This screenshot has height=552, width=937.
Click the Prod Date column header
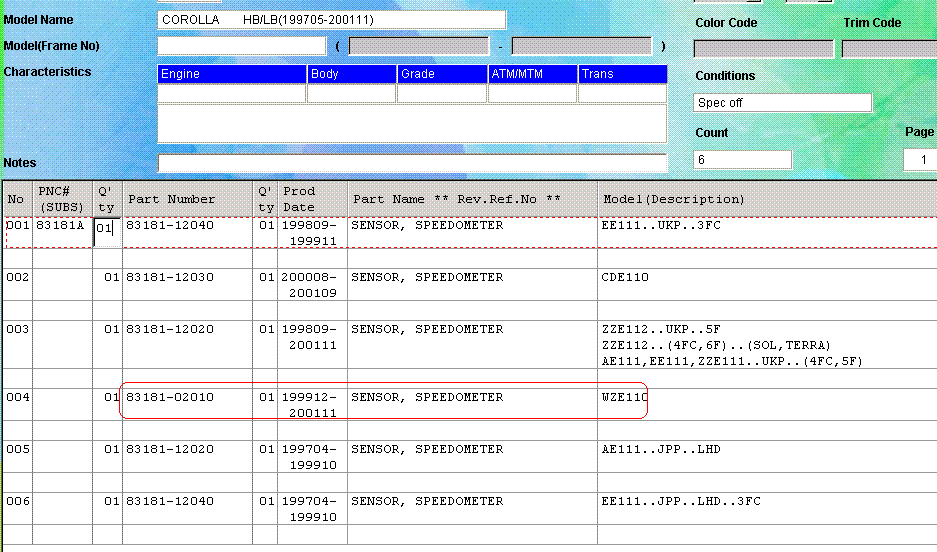point(313,199)
